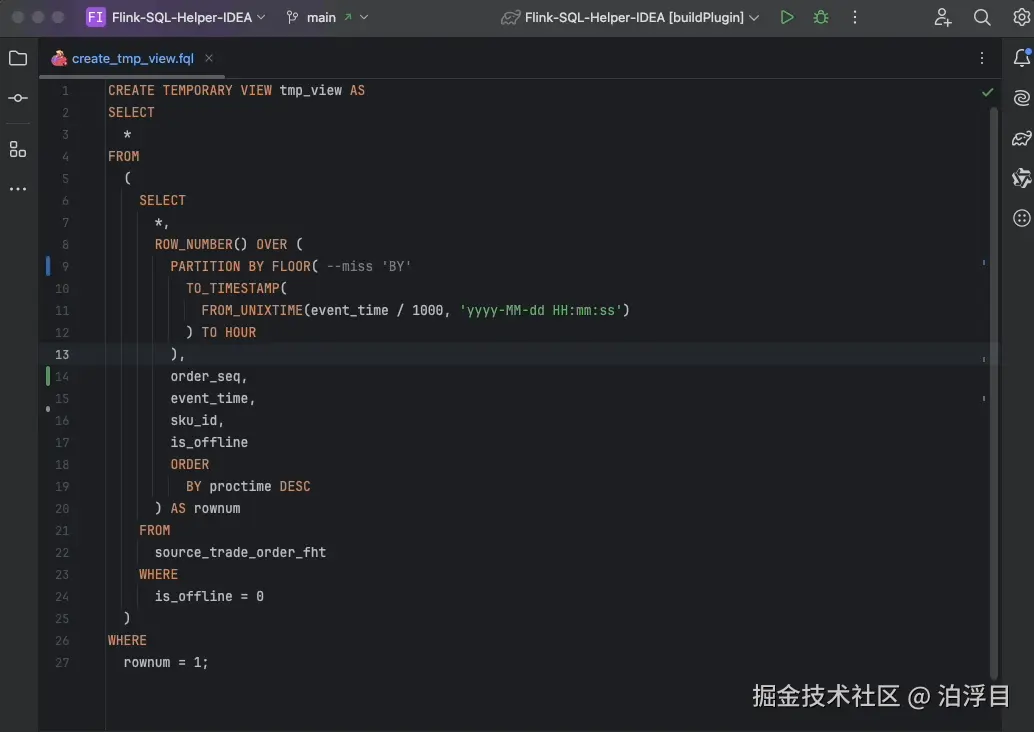Image resolution: width=1034 pixels, height=732 pixels.
Task: Click the Debug bug icon
Action: tap(821, 17)
